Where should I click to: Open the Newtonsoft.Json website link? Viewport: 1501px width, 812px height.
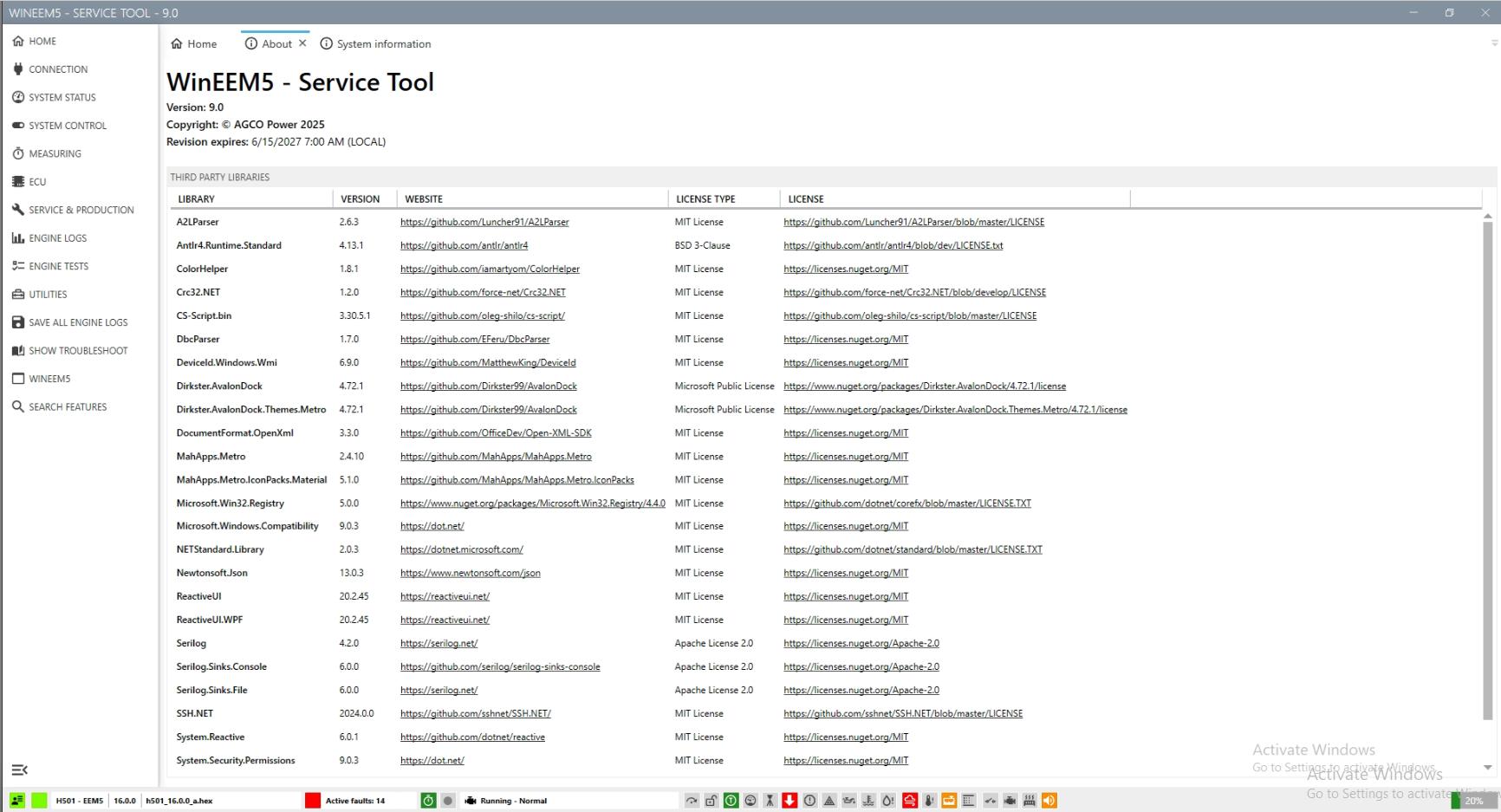pos(469,573)
